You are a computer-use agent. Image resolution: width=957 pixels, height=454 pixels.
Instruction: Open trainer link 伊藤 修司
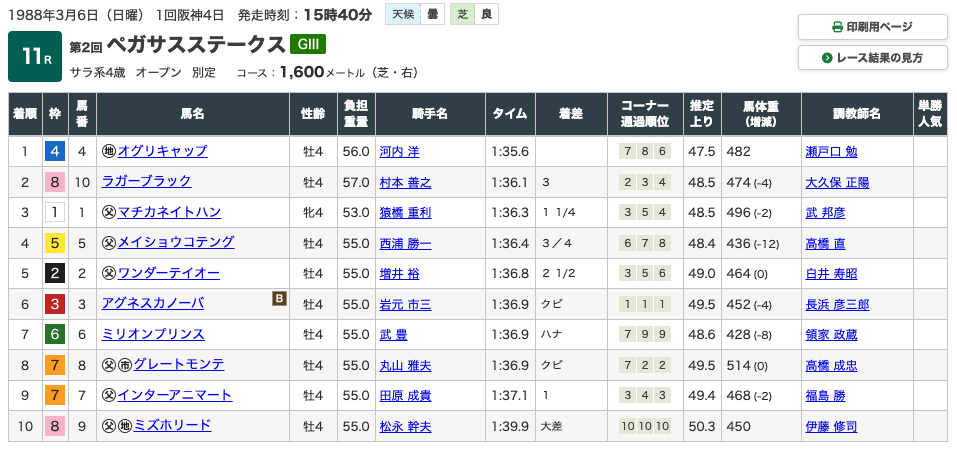coord(831,426)
